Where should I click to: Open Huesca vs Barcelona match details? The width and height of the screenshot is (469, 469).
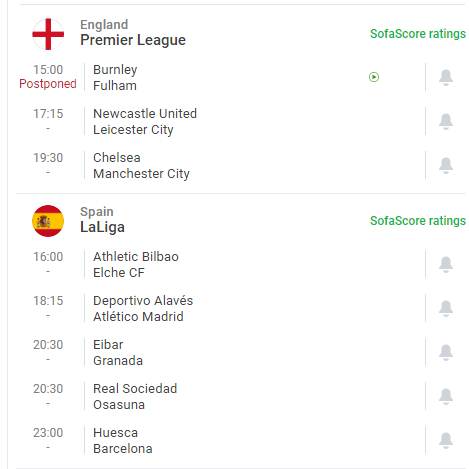(x=220, y=440)
